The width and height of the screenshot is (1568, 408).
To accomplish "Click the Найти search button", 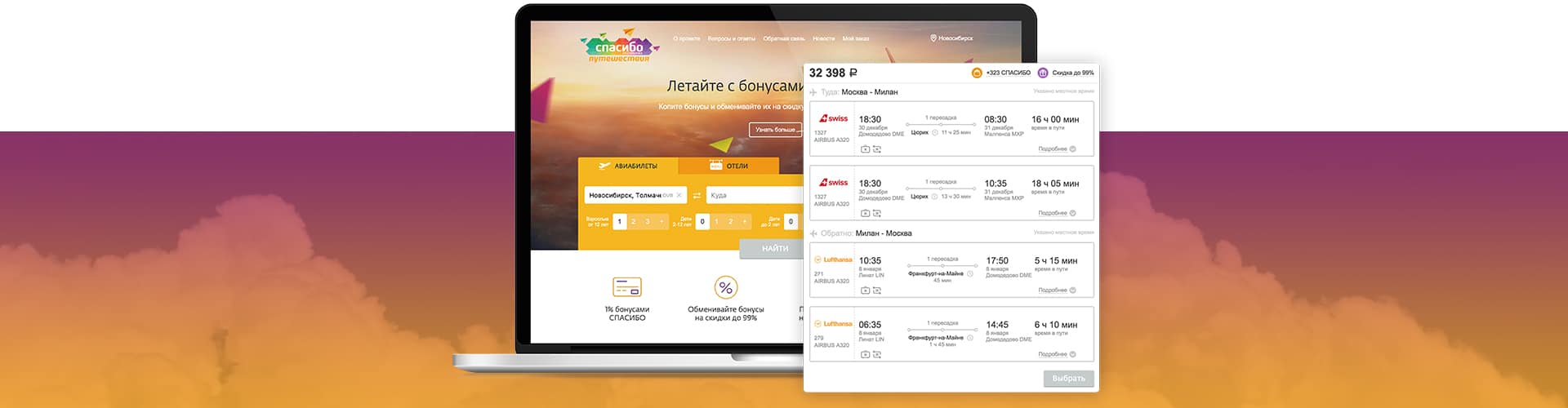I will [x=773, y=248].
